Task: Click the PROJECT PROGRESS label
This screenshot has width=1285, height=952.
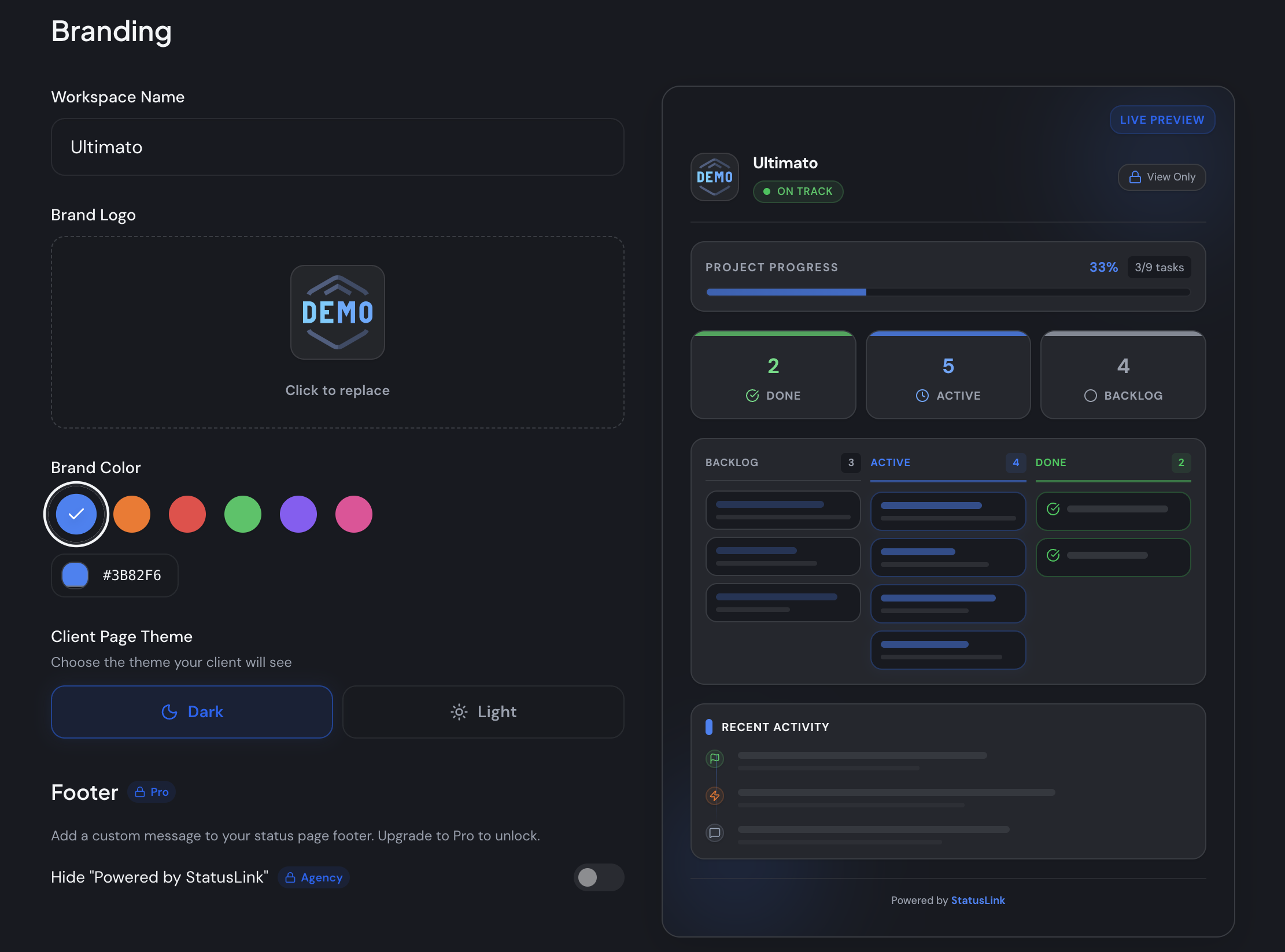Action: [x=771, y=267]
